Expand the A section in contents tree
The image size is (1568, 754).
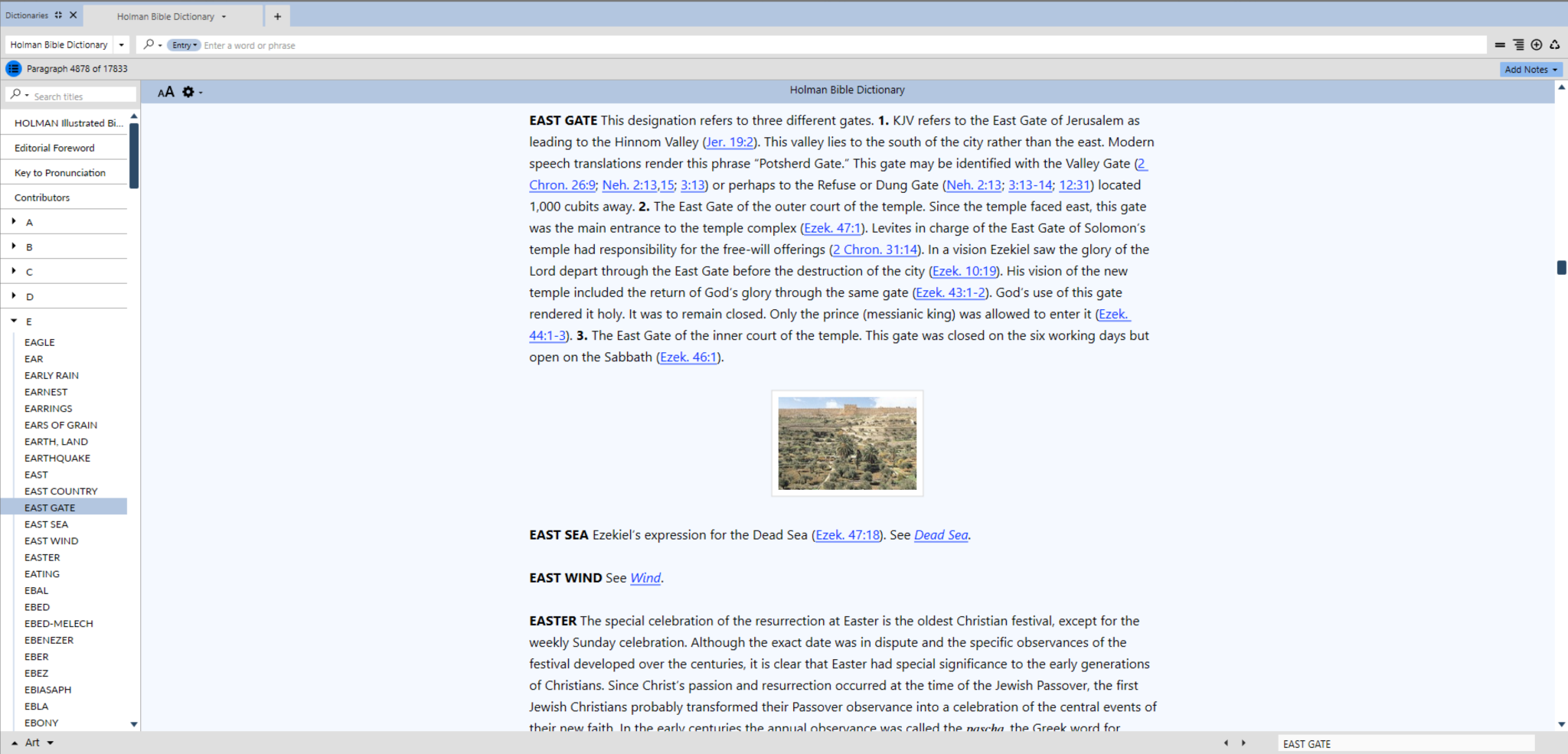[14, 222]
